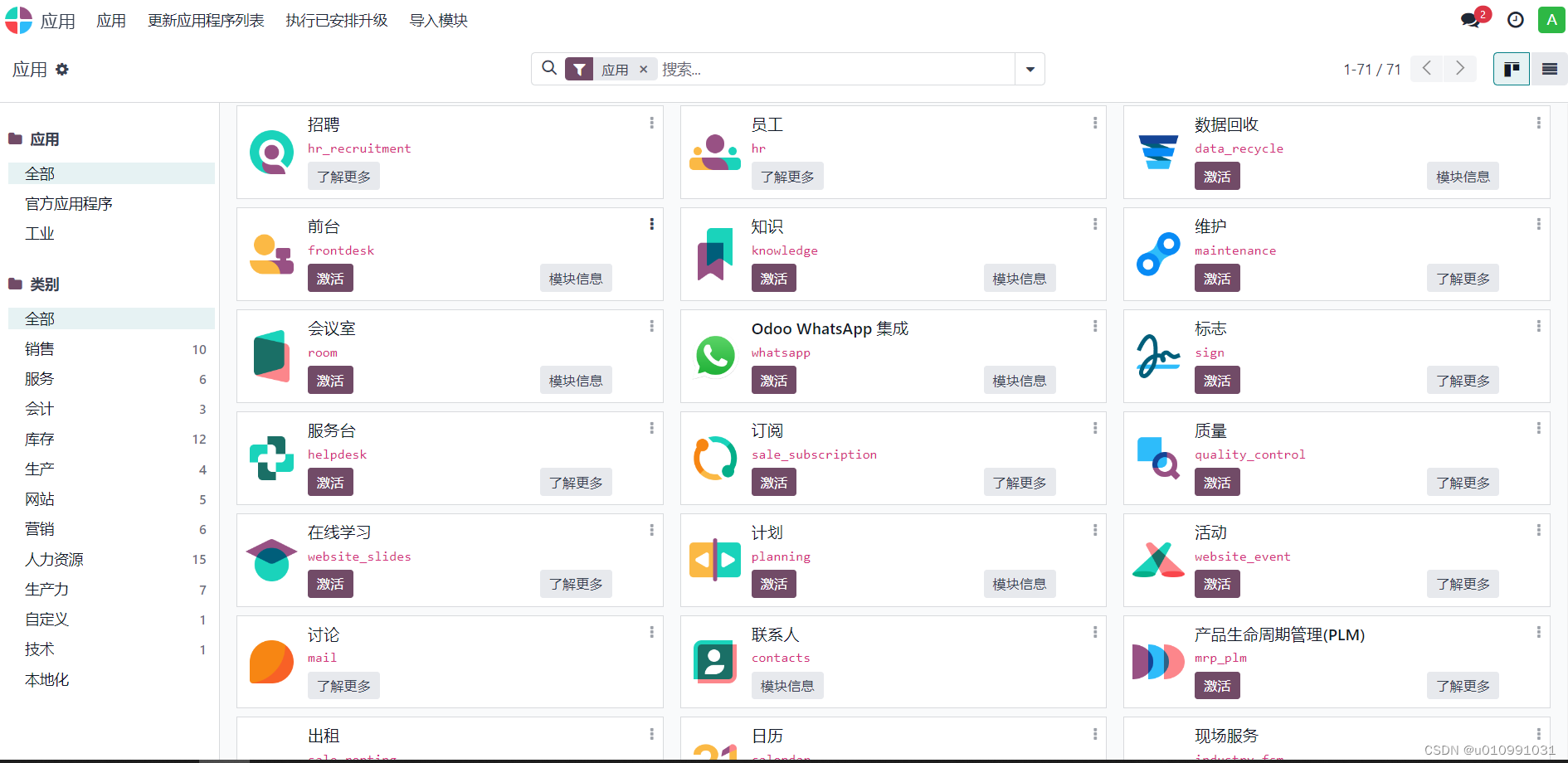1568x763 pixels.
Task: Switch to list view
Action: (1549, 69)
